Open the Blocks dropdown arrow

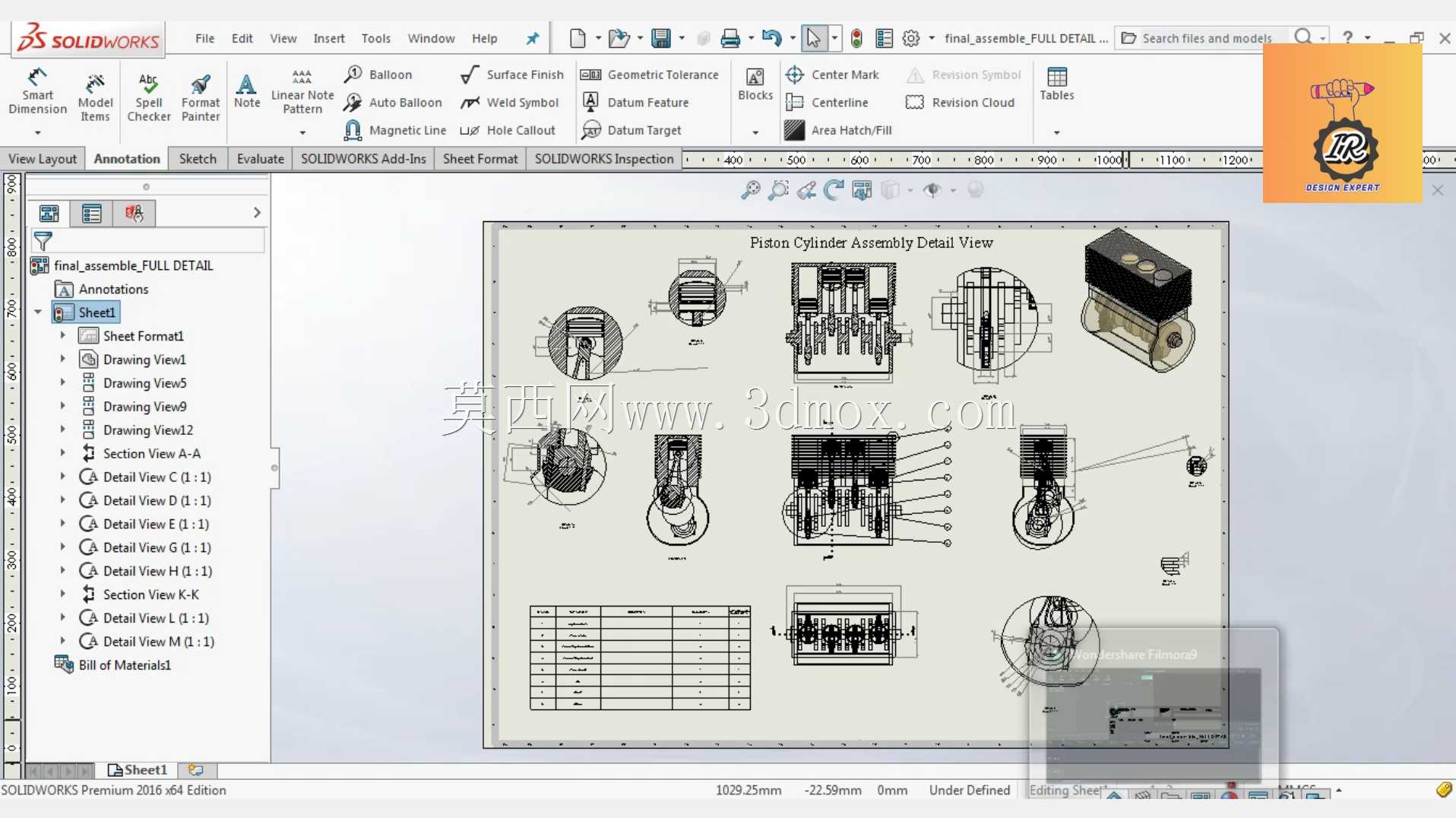coord(755,133)
